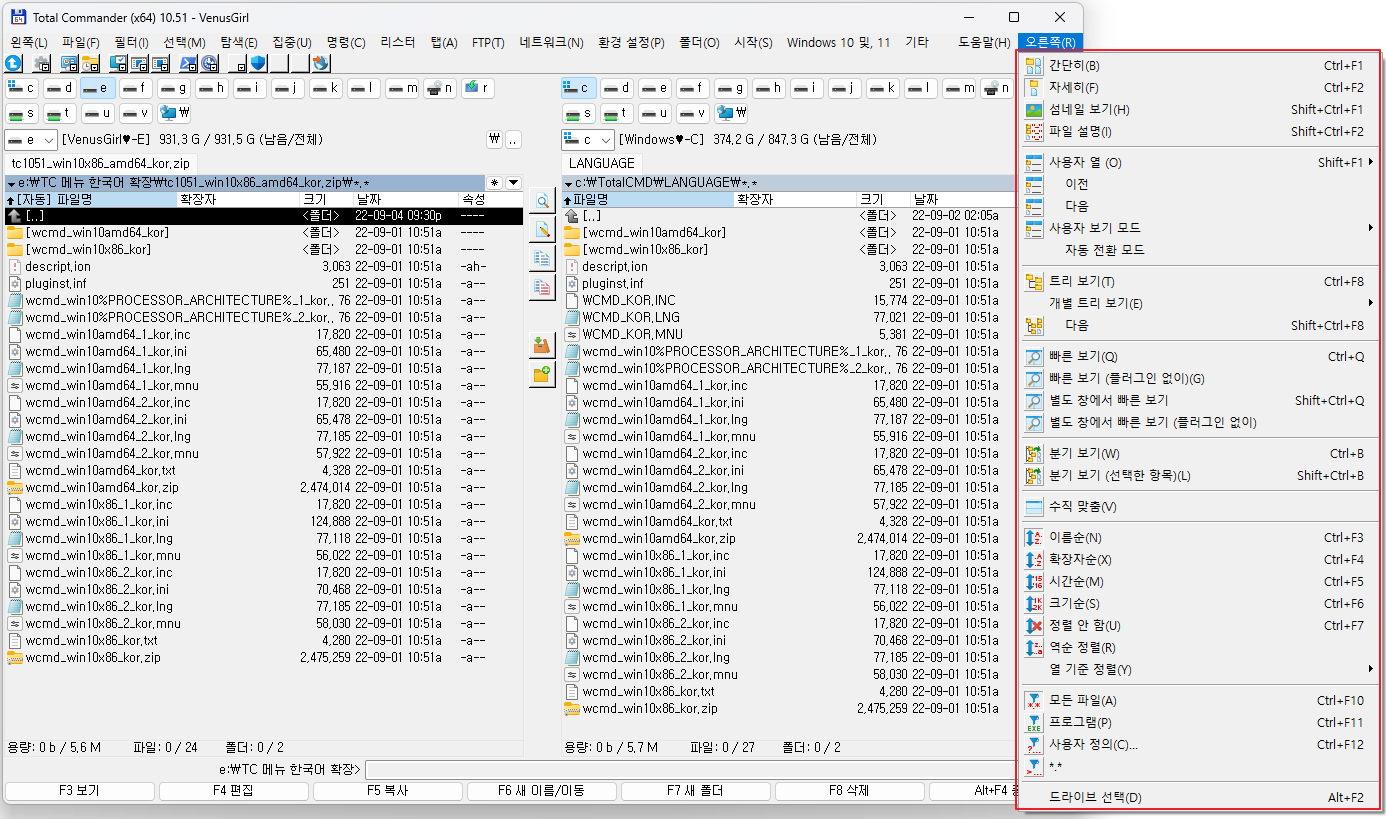1386x819 pixels.
Task: Click the blue shield toolbar icon
Action: [258, 64]
